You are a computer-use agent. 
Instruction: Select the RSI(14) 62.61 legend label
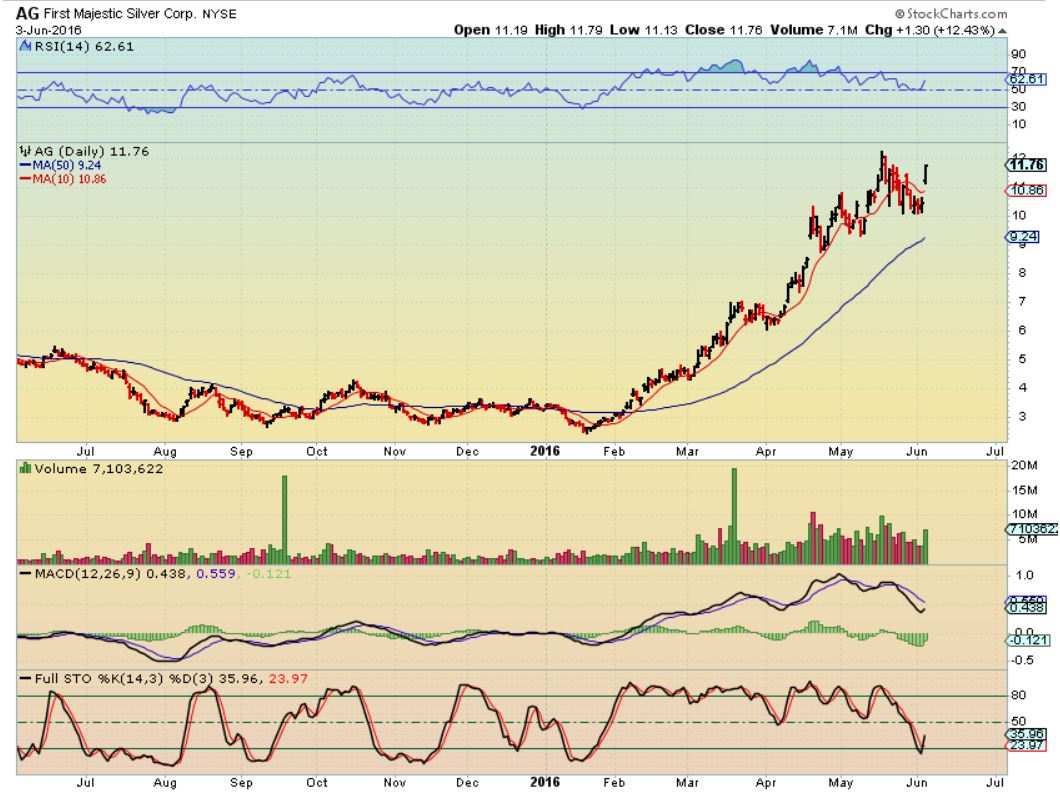[x=83, y=47]
